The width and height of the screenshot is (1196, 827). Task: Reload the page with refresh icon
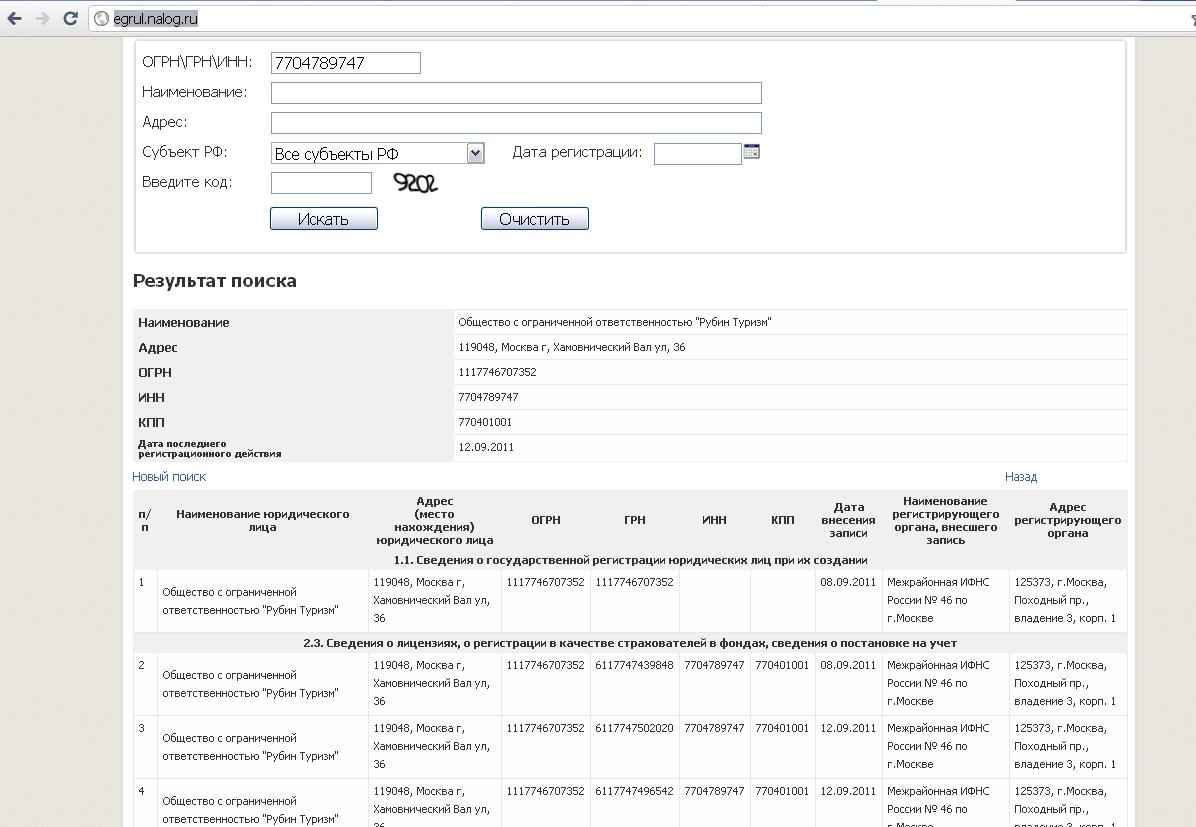click(70, 18)
